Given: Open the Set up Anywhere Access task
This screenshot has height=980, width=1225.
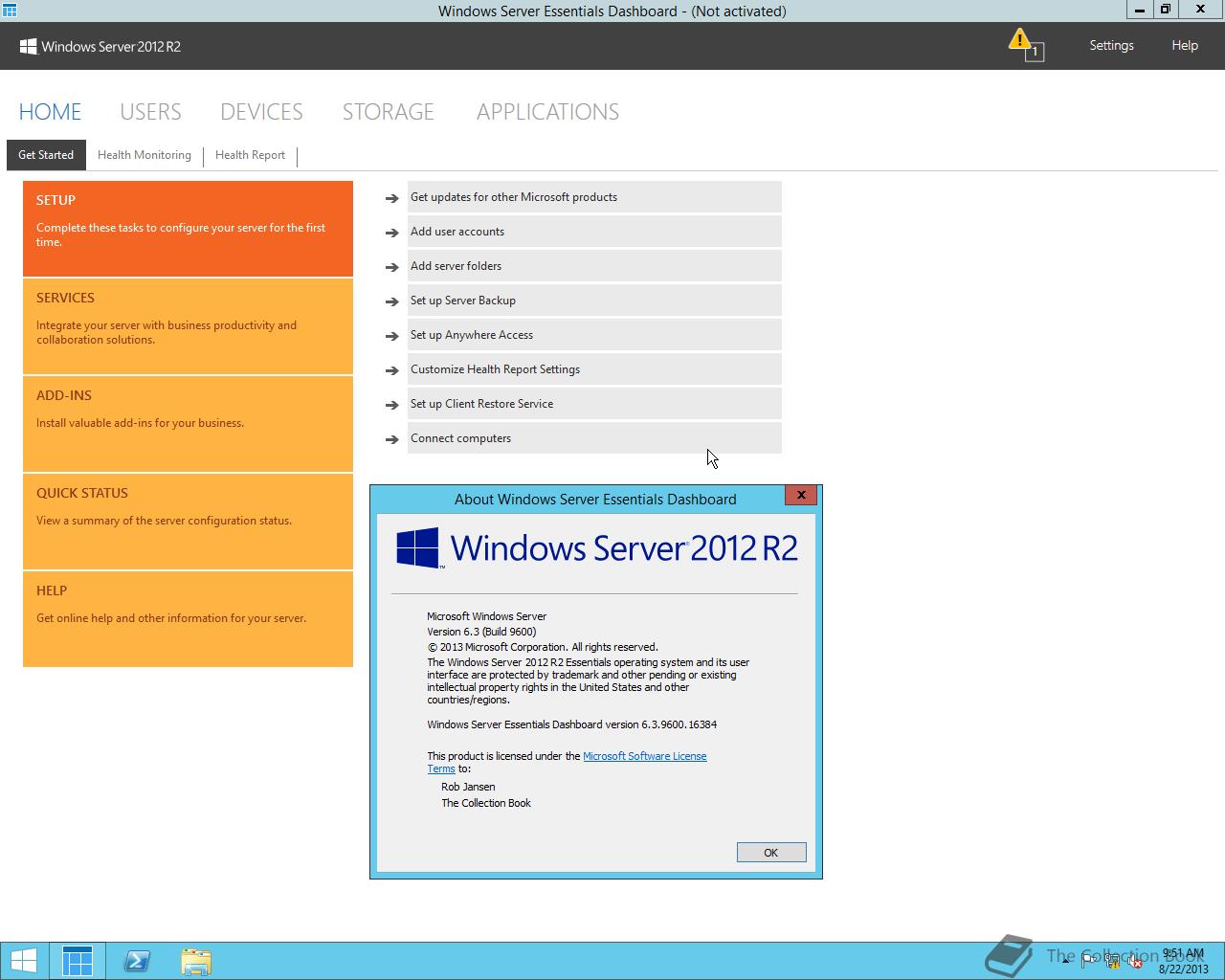Looking at the screenshot, I should click(594, 334).
